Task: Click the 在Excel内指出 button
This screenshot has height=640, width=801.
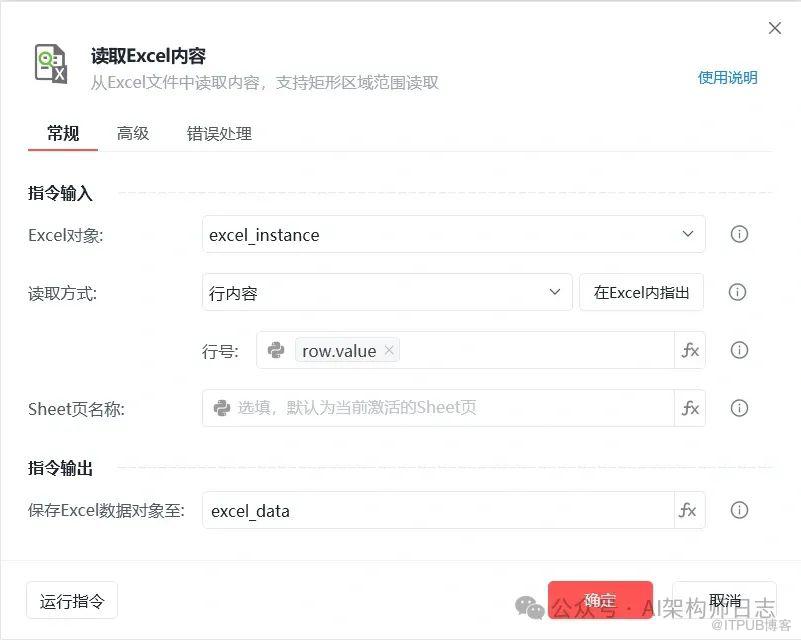Action: point(642,292)
